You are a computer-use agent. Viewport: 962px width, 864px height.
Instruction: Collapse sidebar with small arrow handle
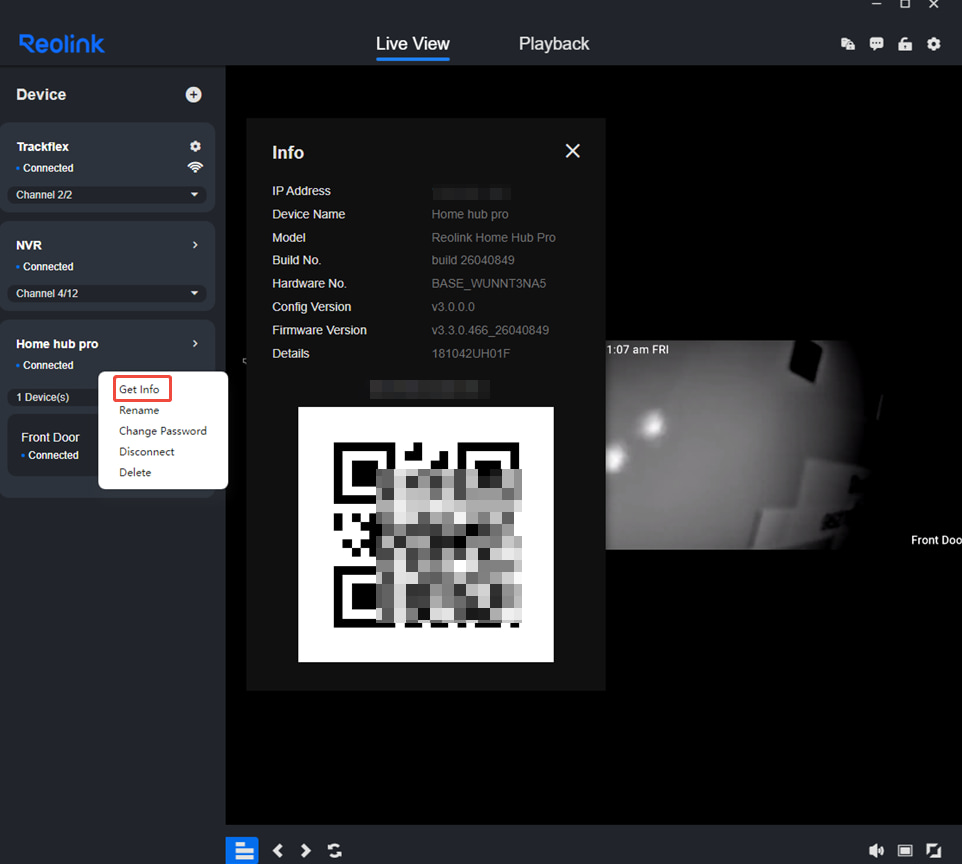point(244,361)
